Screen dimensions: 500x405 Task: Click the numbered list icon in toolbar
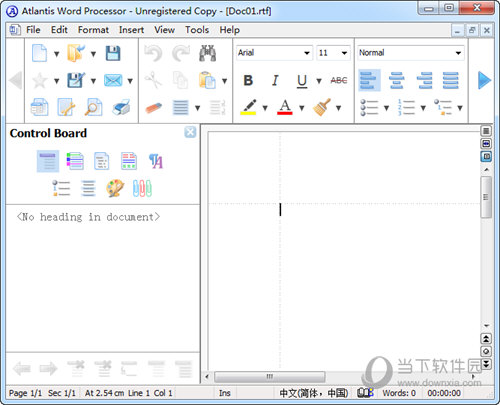tap(406, 107)
